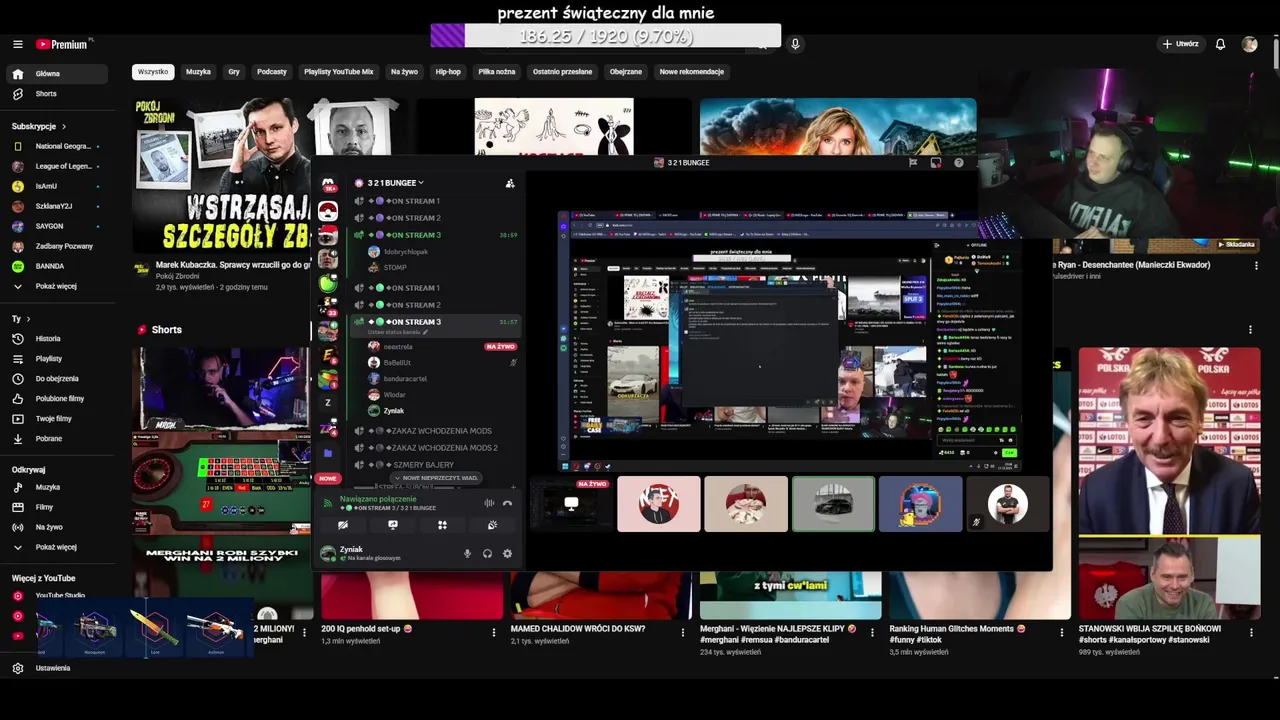Open YouTube notifications bell
This screenshot has height=720, width=1280.
(1220, 44)
